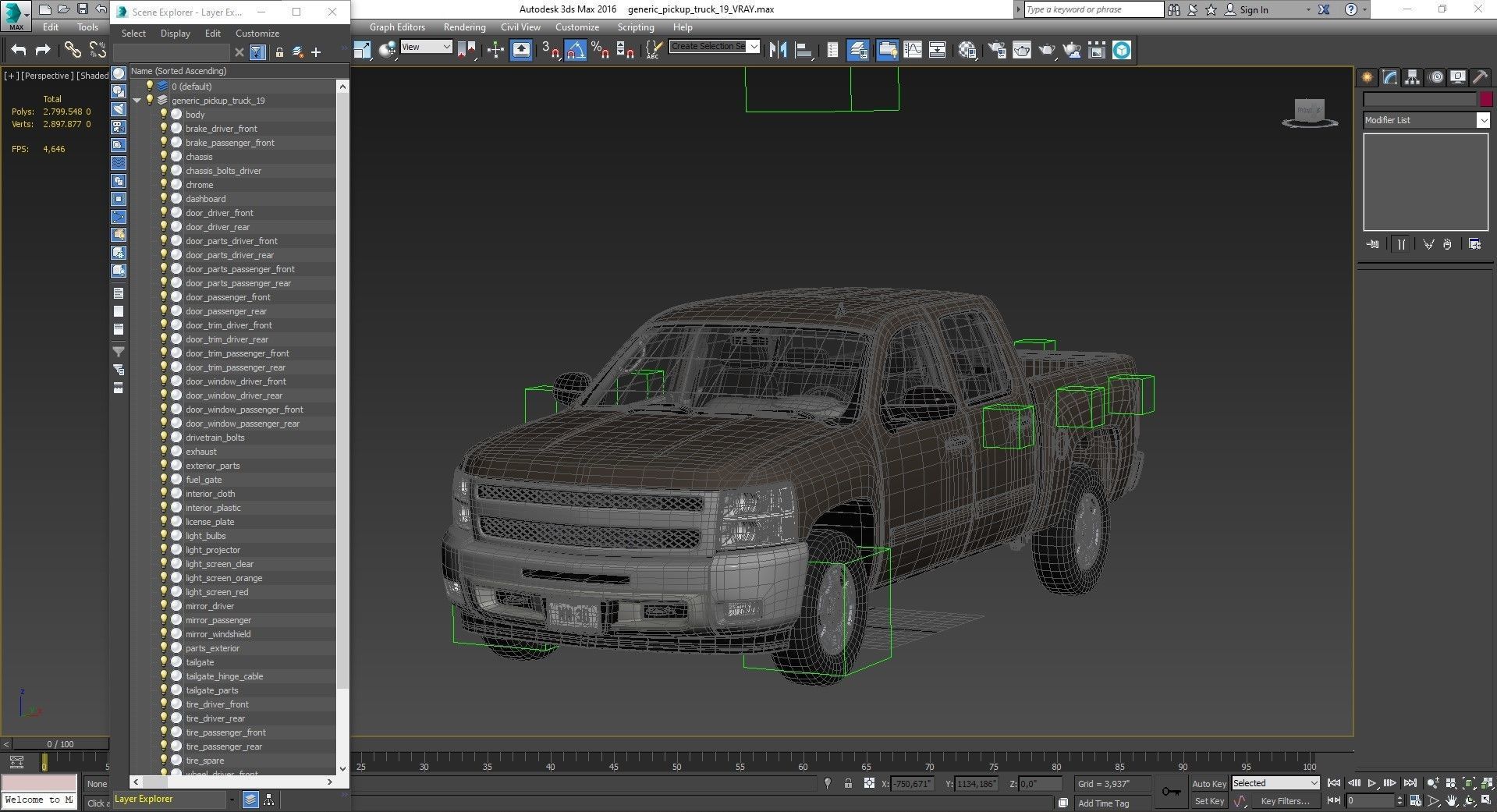Select the Unlink Selection tool
The height and width of the screenshot is (812, 1497).
click(98, 51)
